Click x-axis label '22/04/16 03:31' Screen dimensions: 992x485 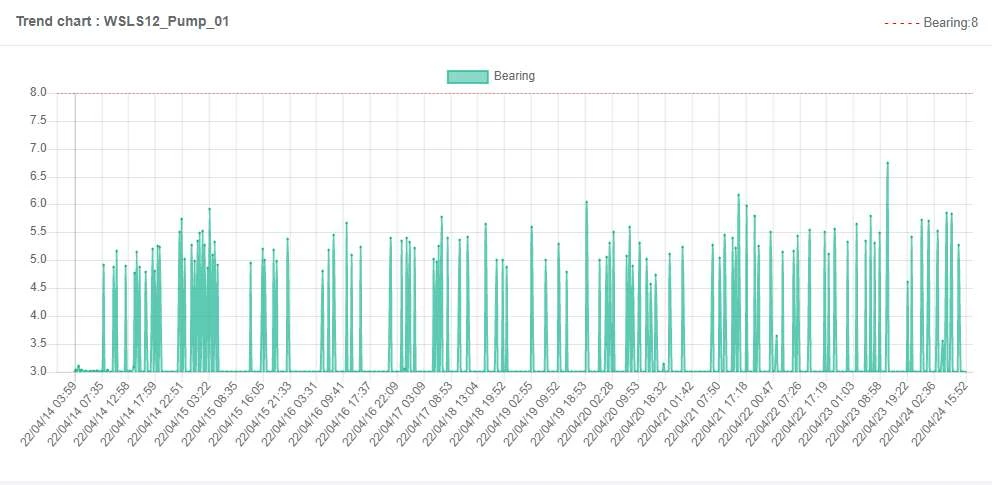pyautogui.click(x=290, y=414)
